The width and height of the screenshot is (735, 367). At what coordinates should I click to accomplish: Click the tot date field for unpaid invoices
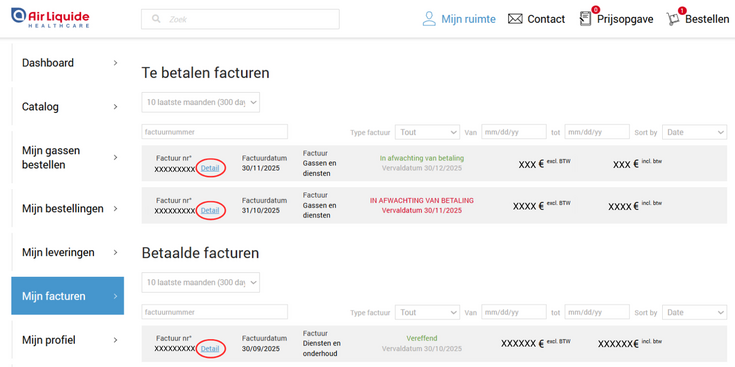597,132
